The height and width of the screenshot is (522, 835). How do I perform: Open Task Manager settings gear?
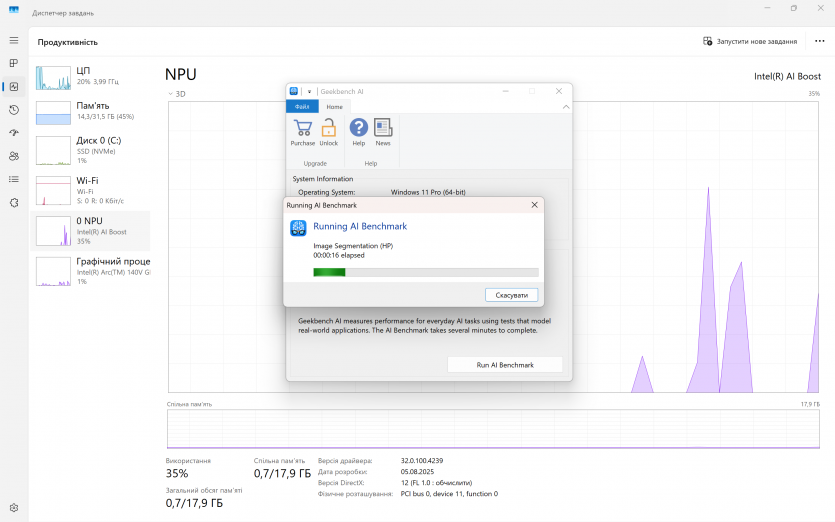point(14,507)
